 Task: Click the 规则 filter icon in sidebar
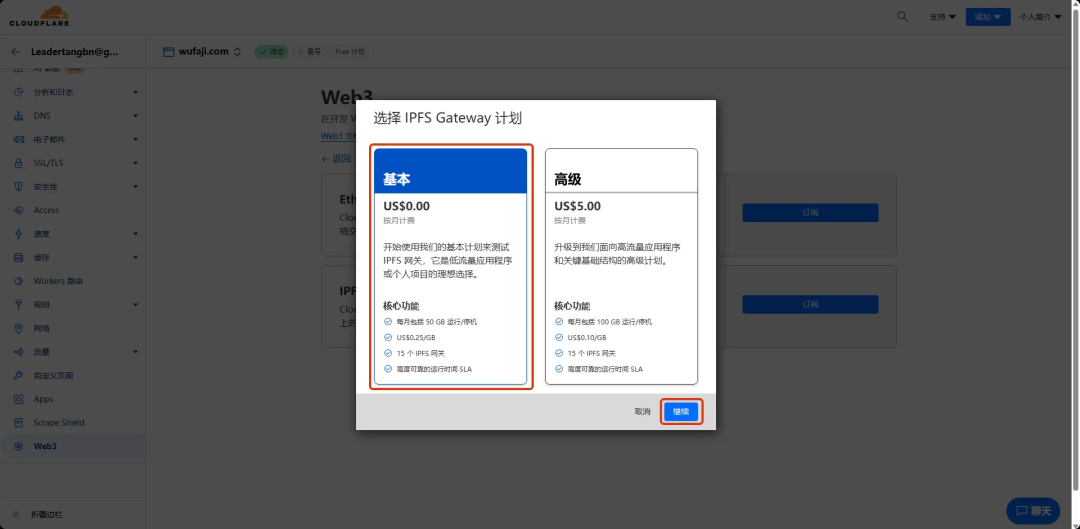pos(19,304)
